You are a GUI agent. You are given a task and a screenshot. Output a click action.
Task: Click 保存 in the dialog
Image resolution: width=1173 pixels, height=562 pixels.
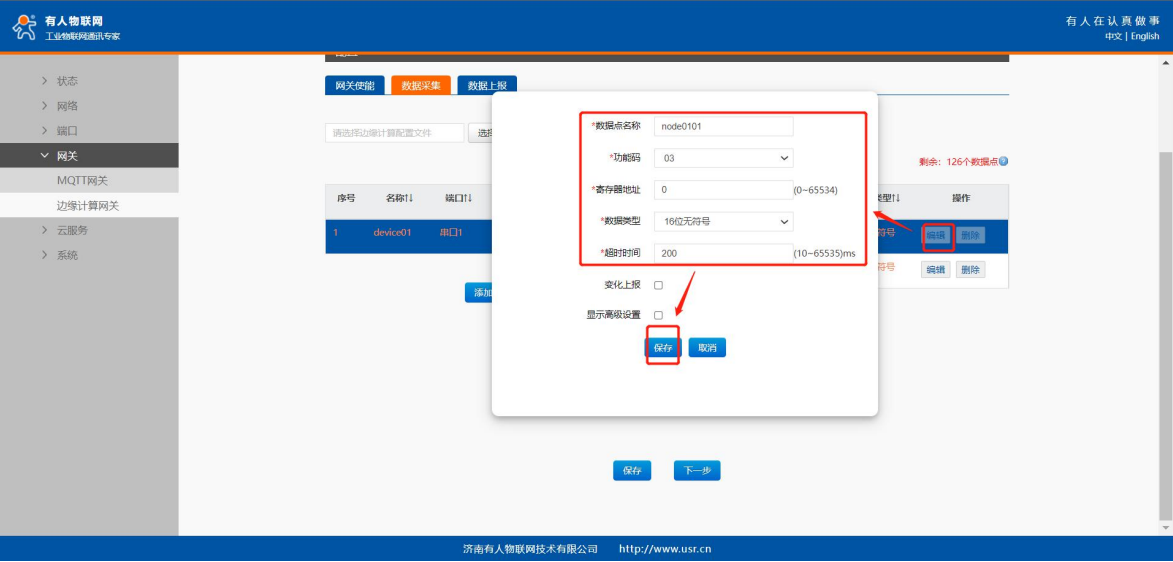point(662,348)
